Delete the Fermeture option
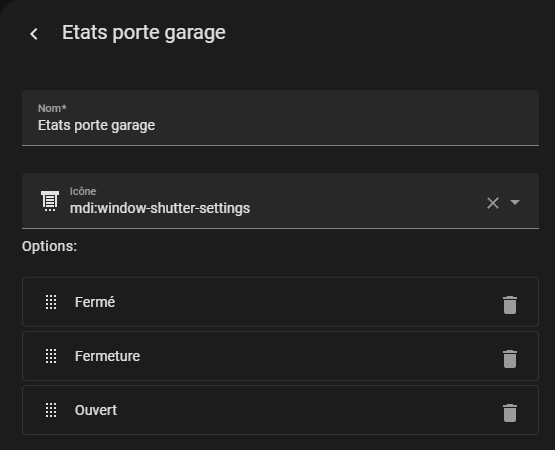The image size is (555, 450). 510,359
